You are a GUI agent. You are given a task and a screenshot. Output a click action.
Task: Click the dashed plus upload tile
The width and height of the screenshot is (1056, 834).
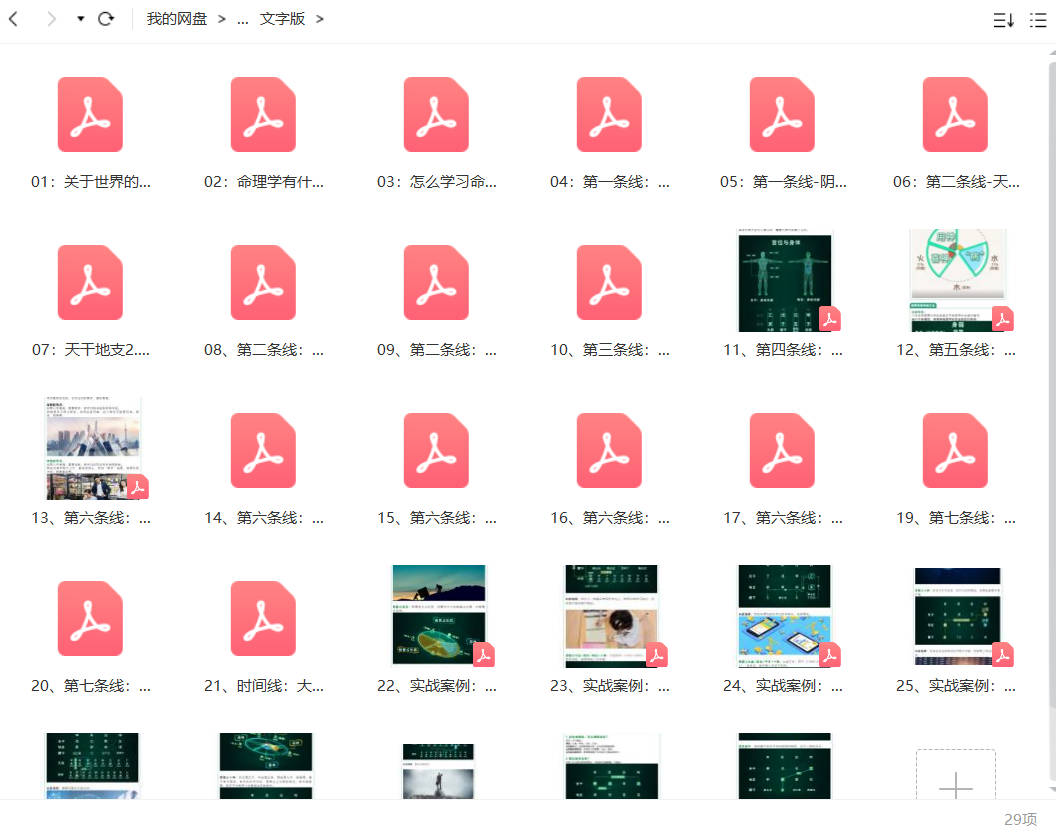956,775
